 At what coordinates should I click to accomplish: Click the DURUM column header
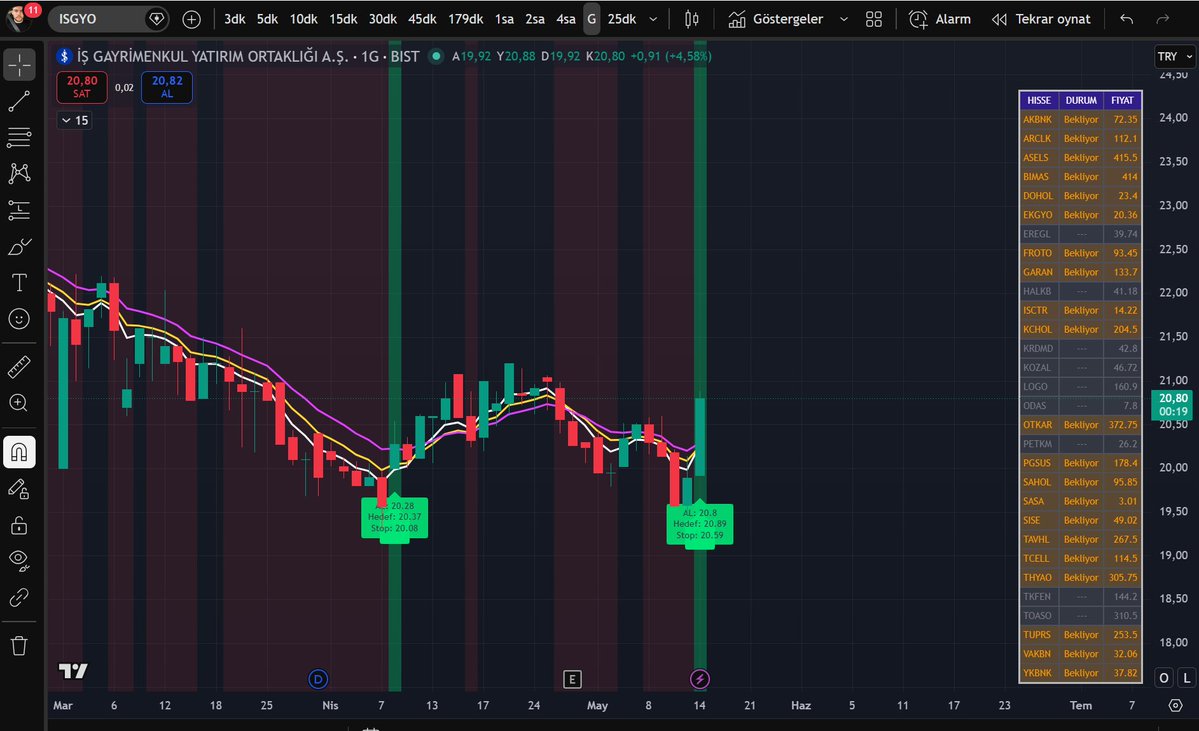coord(1080,100)
